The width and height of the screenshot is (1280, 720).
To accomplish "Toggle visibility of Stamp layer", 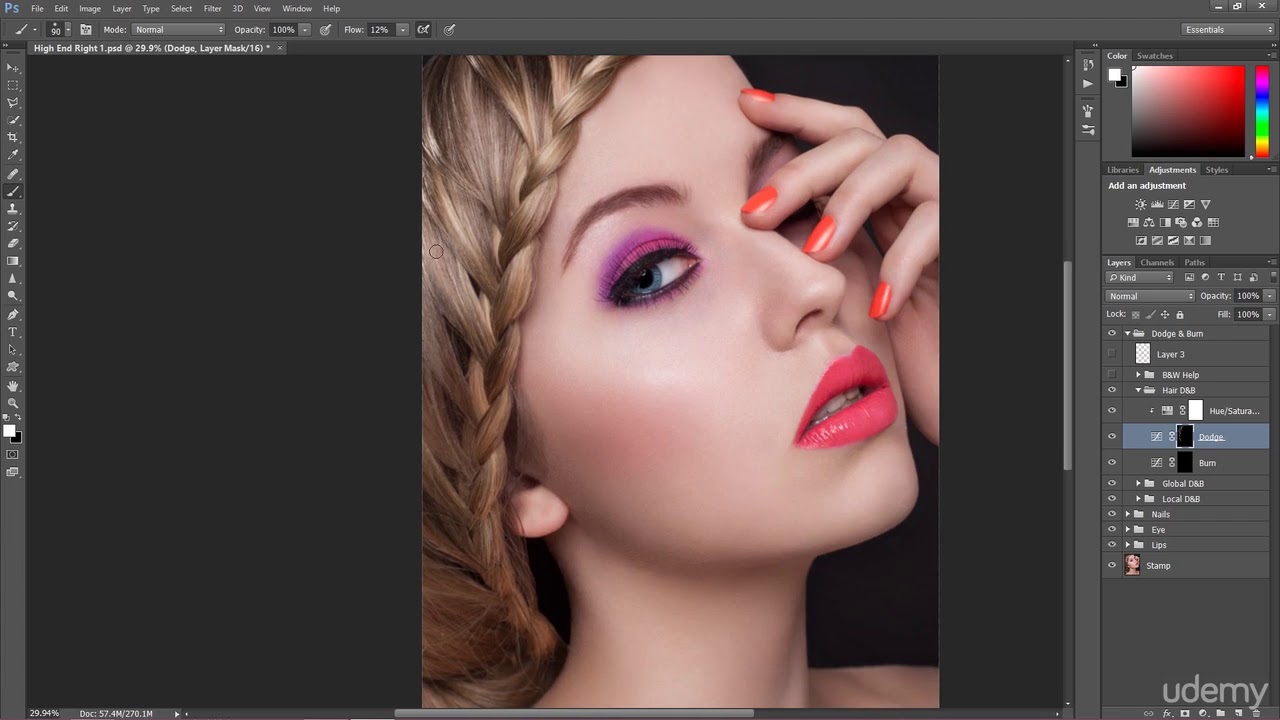I will click(1111, 565).
